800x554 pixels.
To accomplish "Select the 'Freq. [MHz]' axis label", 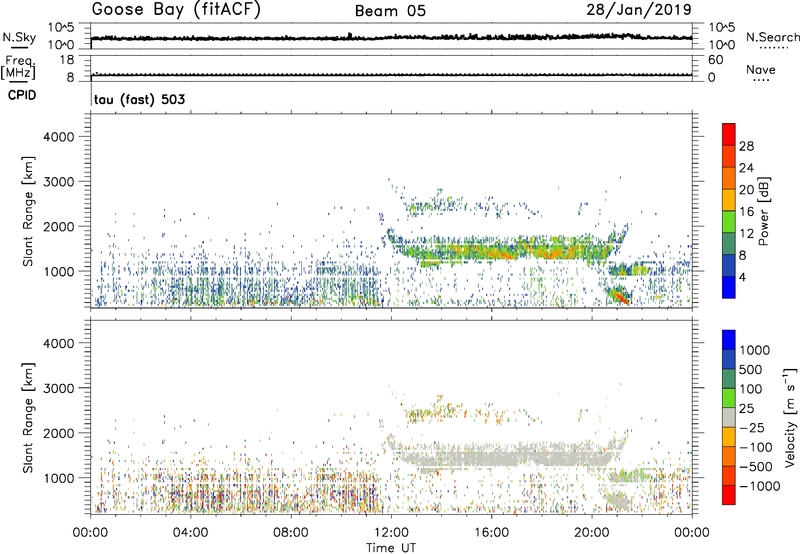I will click(x=18, y=68).
